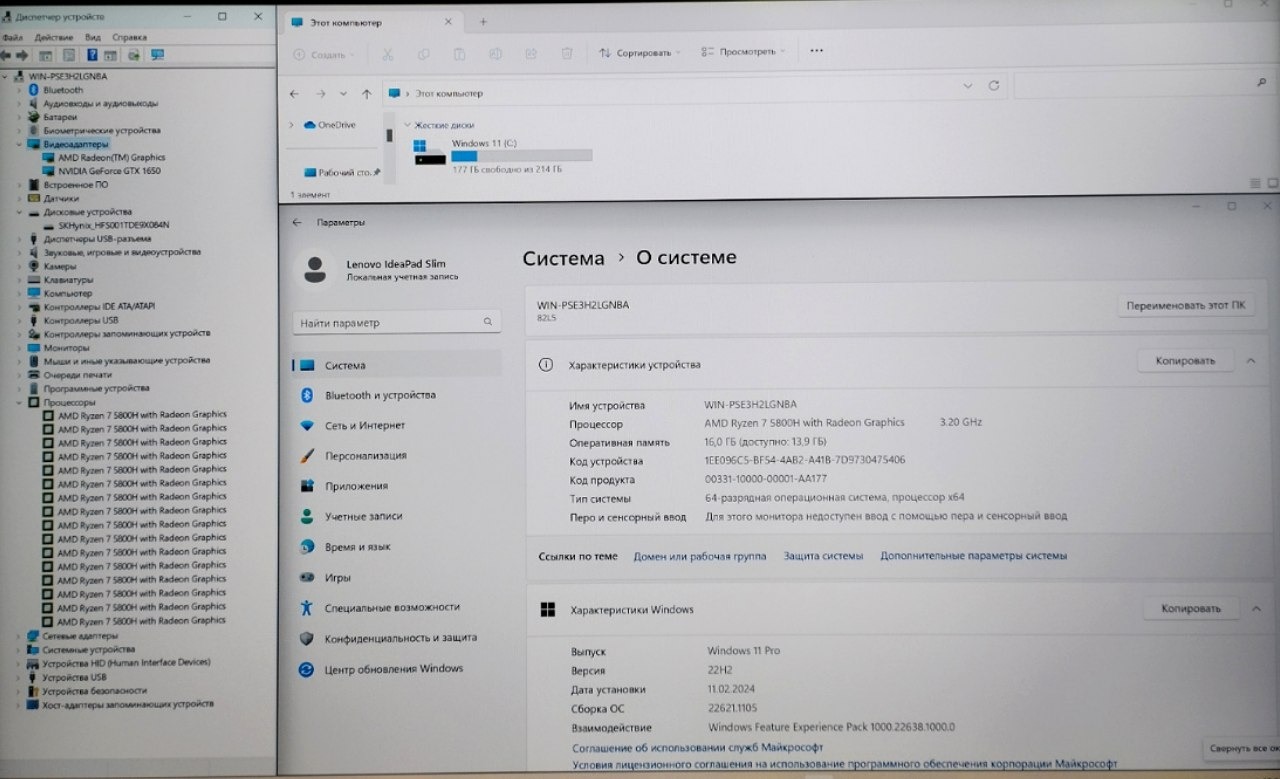Select Bluetooth и устройства in Settings
This screenshot has width=1280, height=779.
click(x=397, y=396)
